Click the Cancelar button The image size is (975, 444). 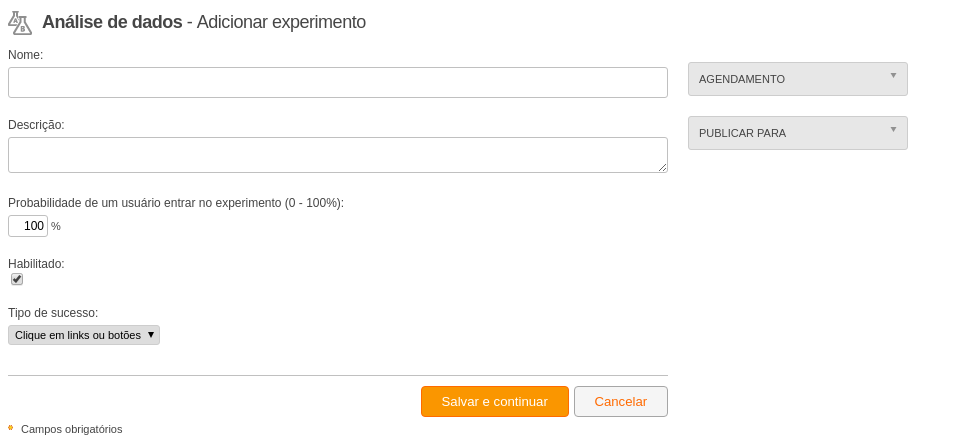621,402
